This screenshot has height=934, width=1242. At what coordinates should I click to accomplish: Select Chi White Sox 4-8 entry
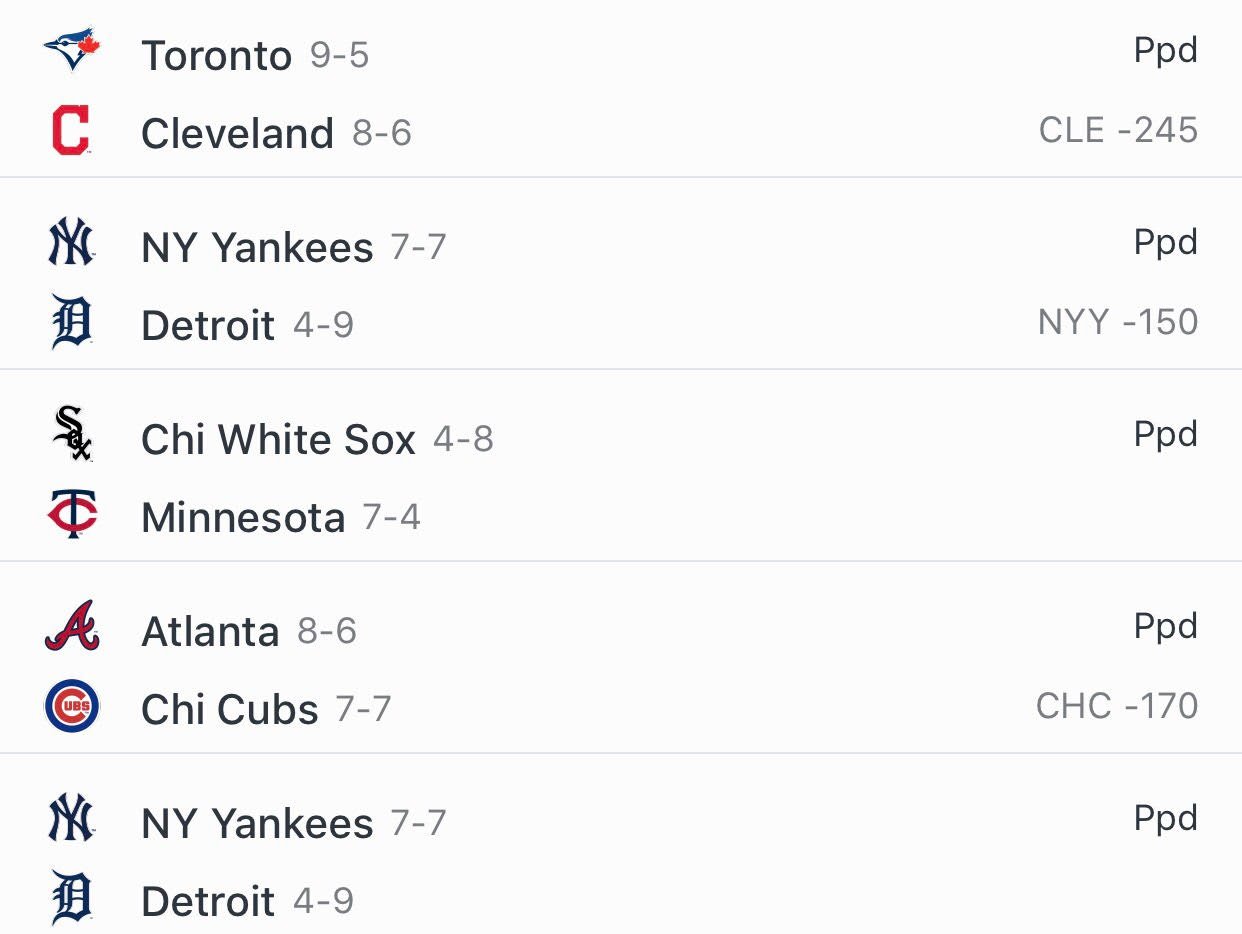pyautogui.click(x=317, y=439)
